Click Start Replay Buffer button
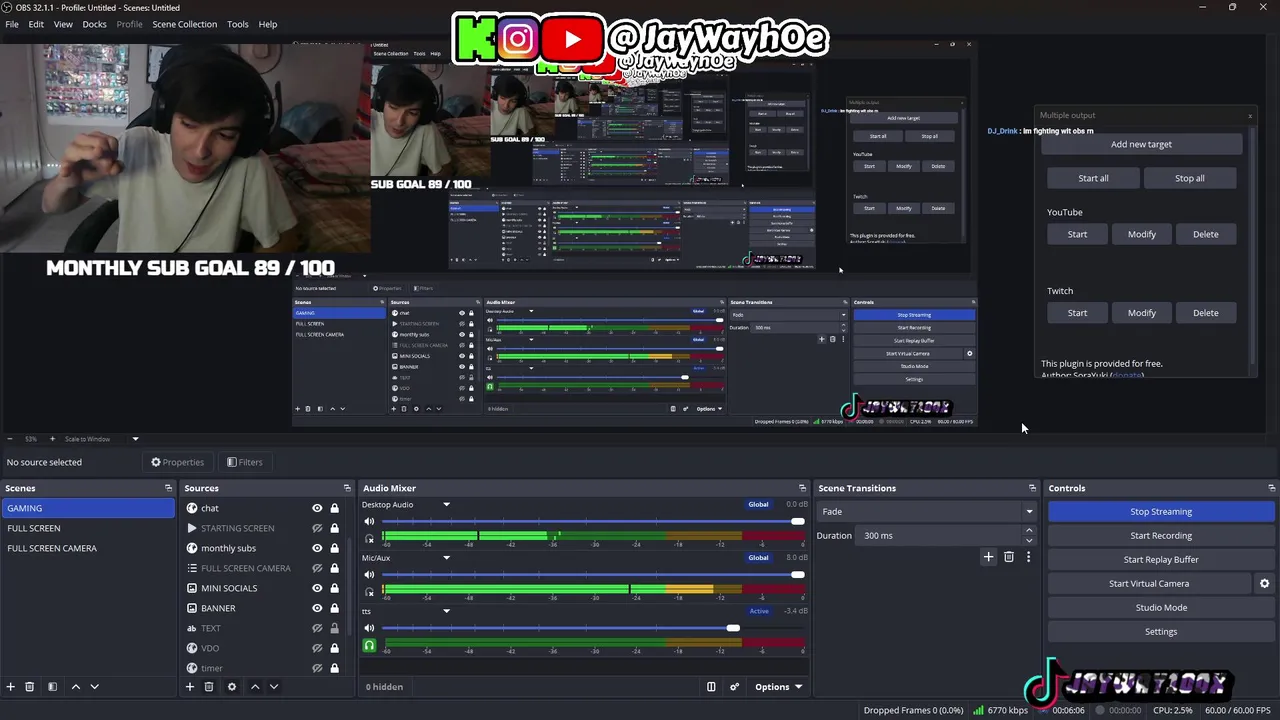The image size is (1280, 720). coord(1161,560)
